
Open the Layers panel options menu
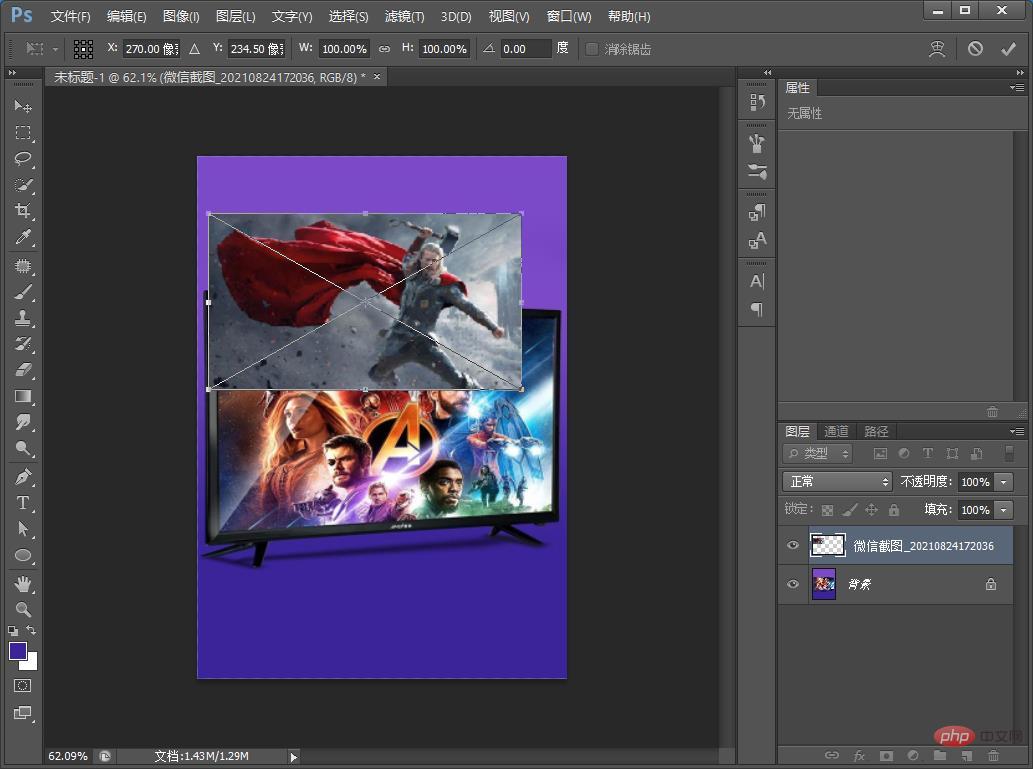(1017, 431)
